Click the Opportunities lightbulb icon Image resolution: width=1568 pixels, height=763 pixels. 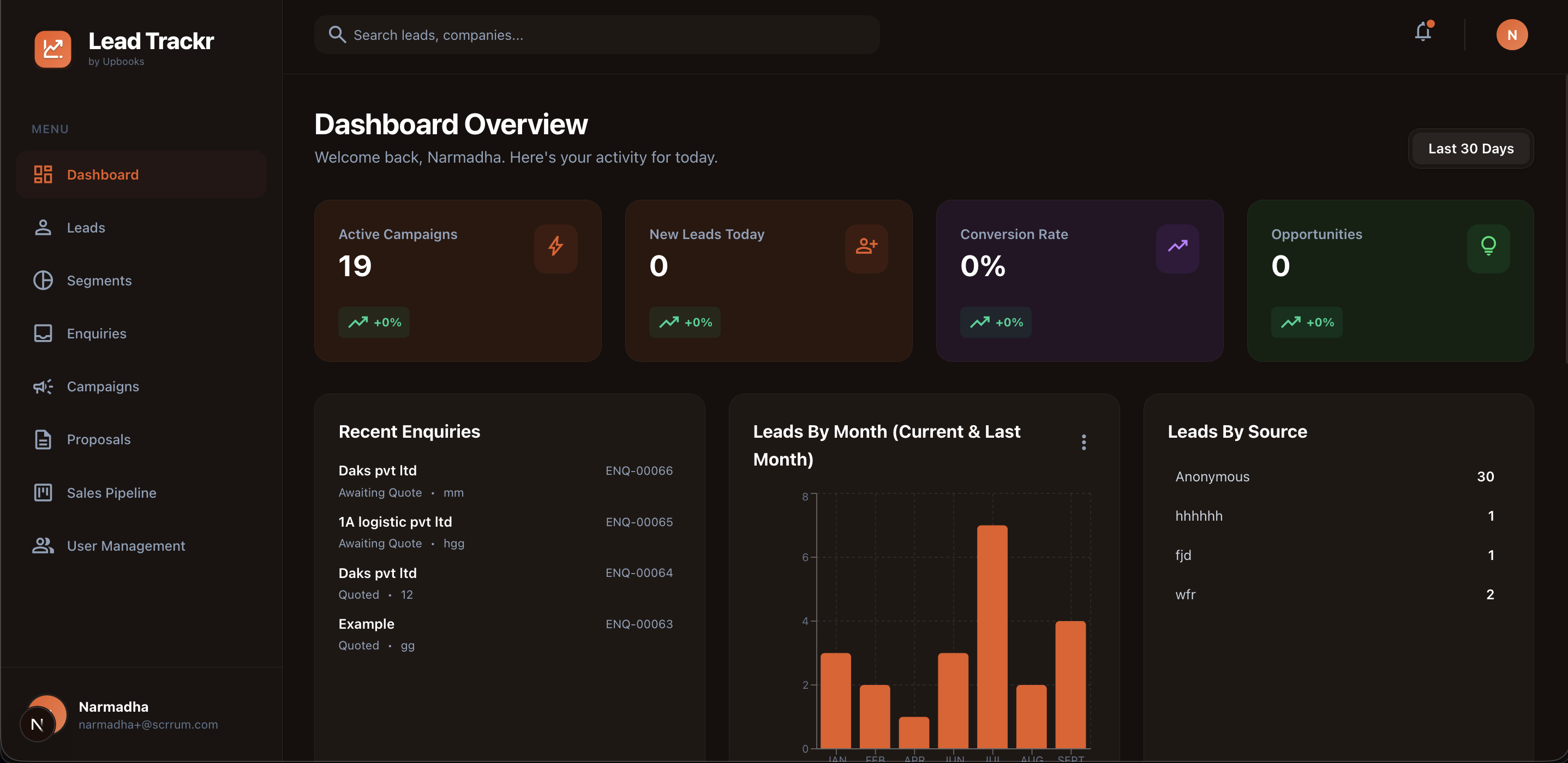1488,247
